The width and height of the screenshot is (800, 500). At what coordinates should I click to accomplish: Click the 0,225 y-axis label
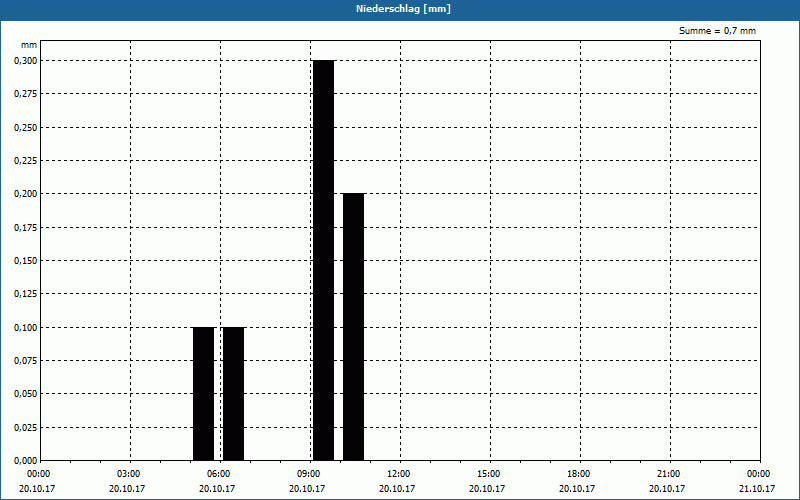pos(26,161)
